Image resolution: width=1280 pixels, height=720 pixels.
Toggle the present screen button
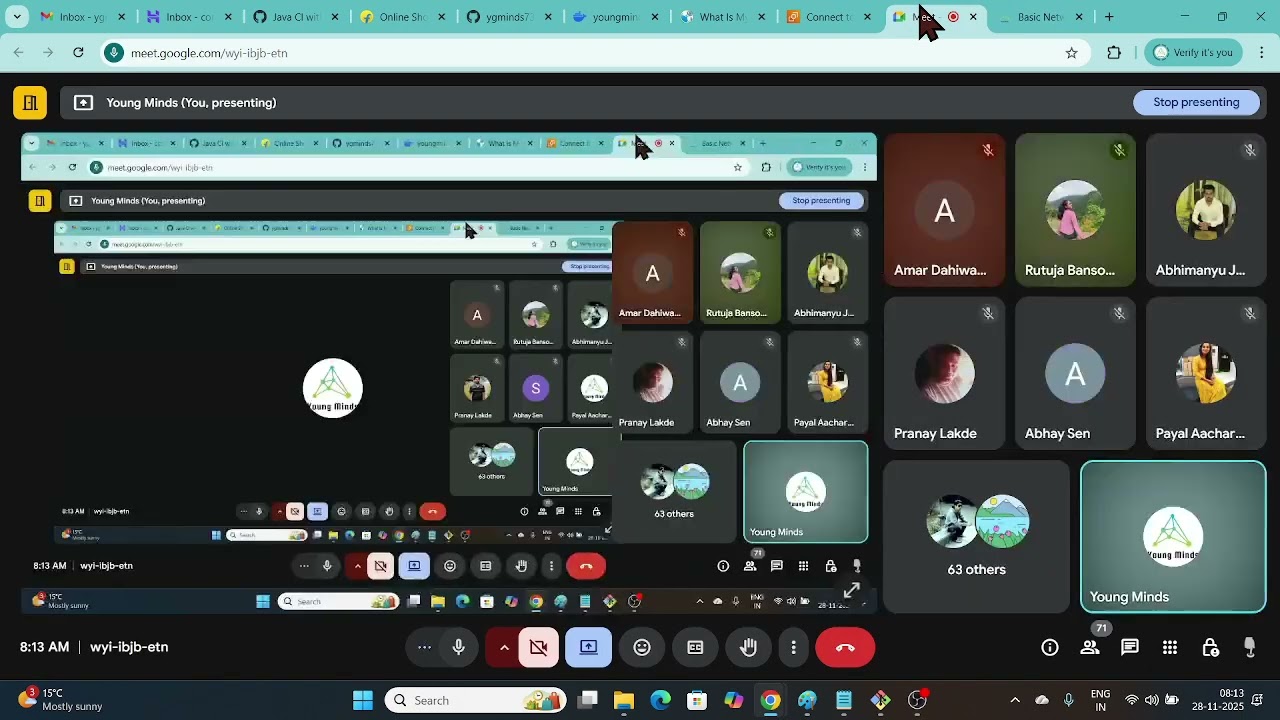[588, 647]
